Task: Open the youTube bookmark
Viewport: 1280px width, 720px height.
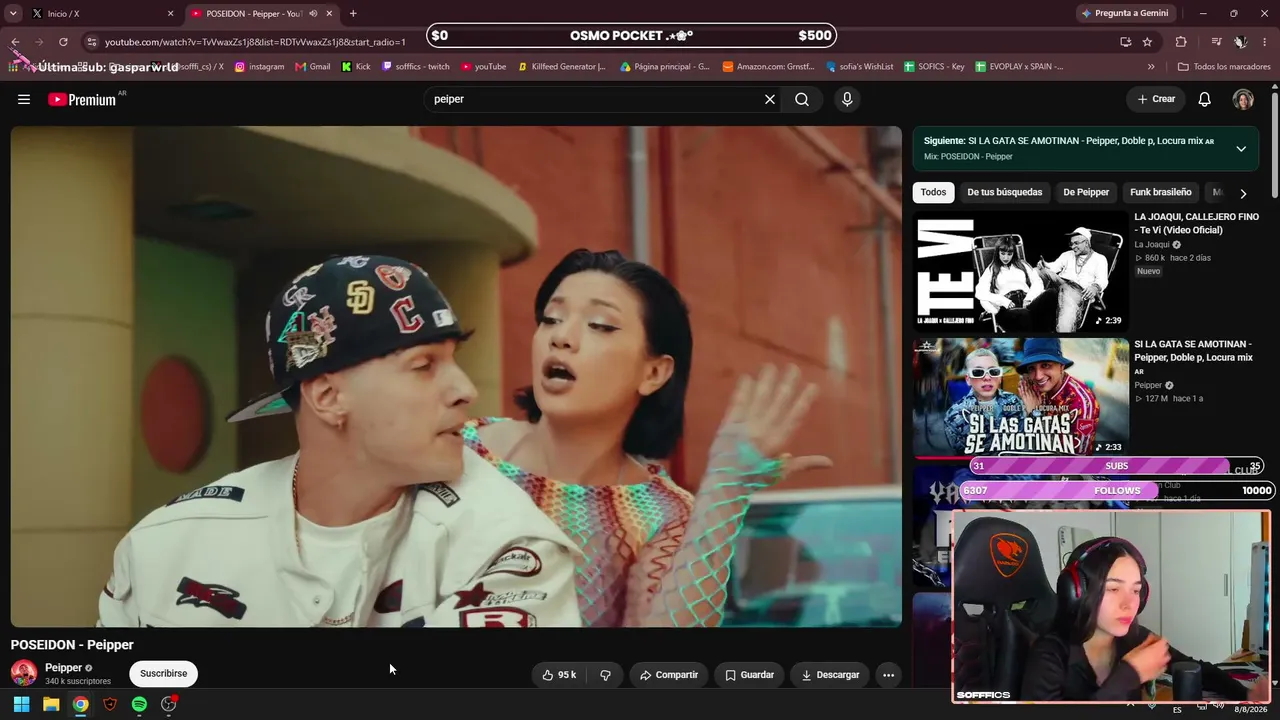Action: tap(483, 67)
